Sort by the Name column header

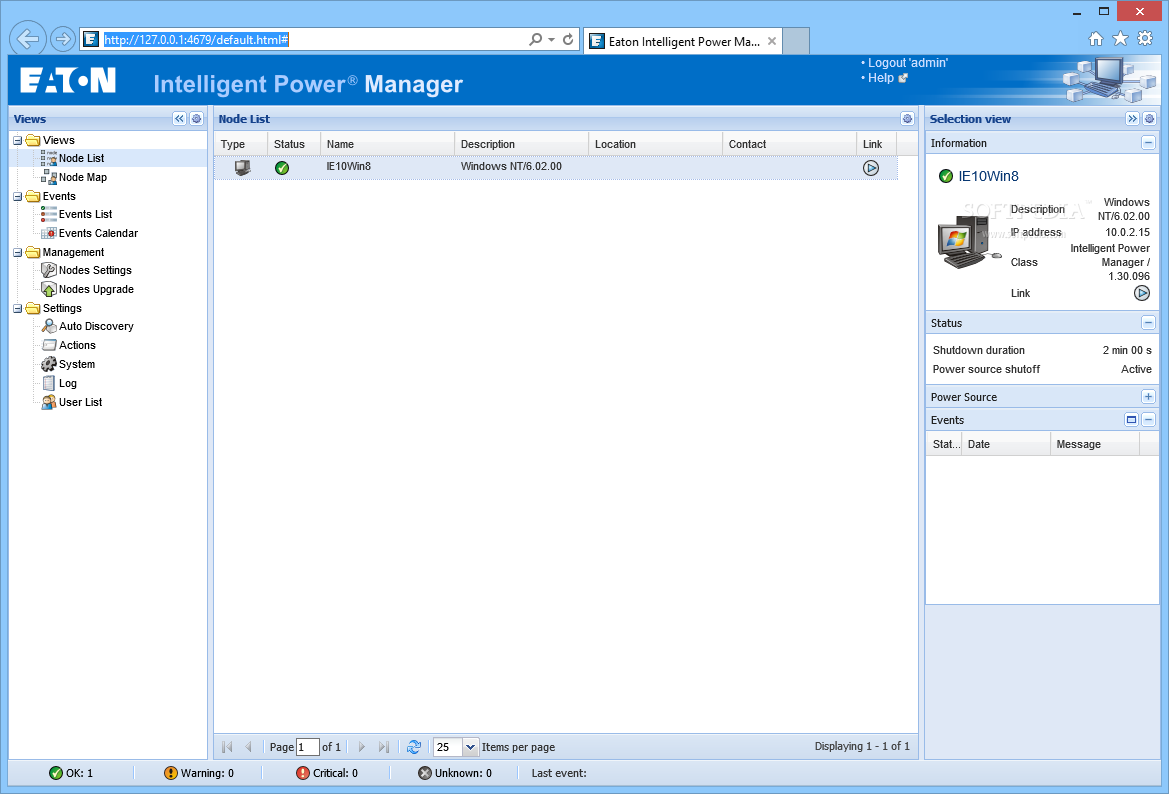(388, 144)
